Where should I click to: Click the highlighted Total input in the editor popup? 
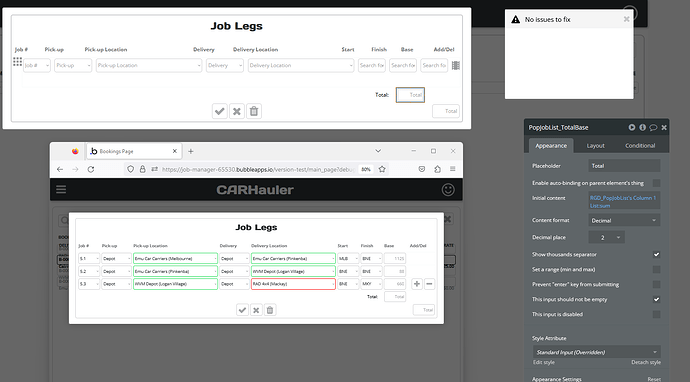pos(410,95)
